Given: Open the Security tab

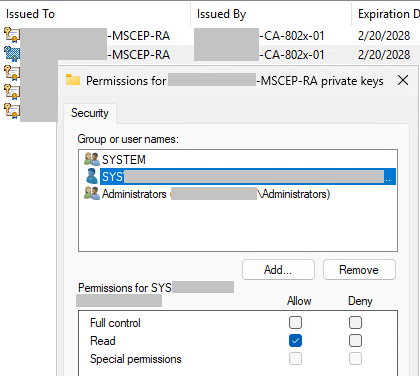Looking at the screenshot, I should (90, 113).
